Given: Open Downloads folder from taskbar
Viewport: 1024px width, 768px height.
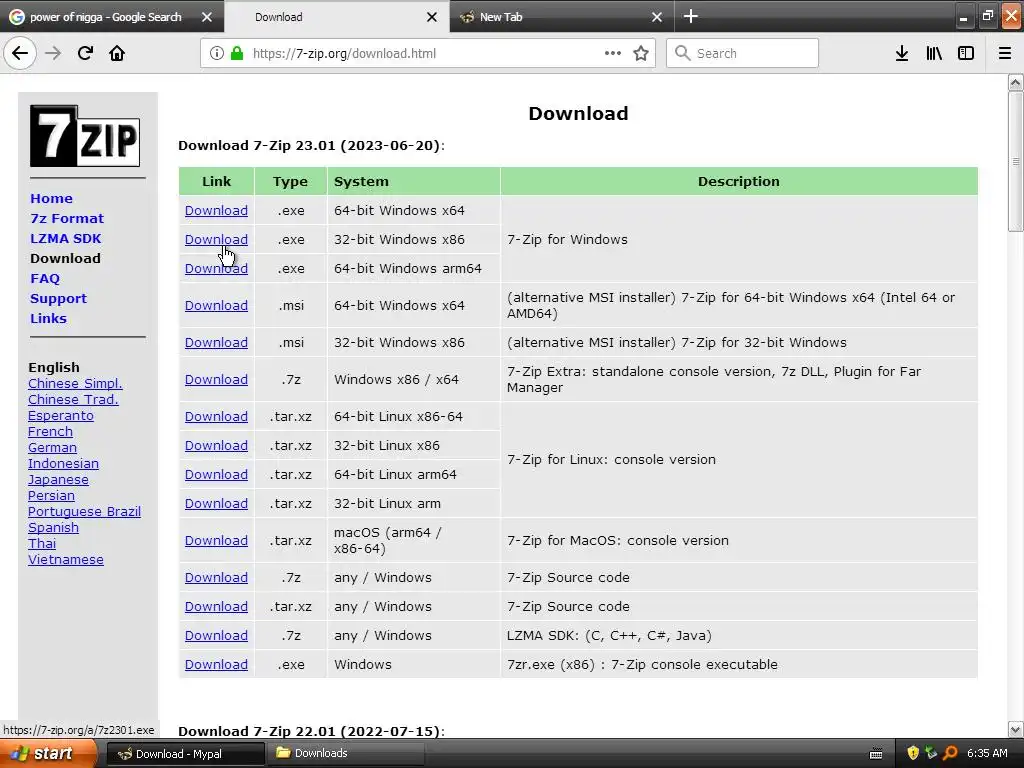Looking at the screenshot, I should (x=345, y=754).
